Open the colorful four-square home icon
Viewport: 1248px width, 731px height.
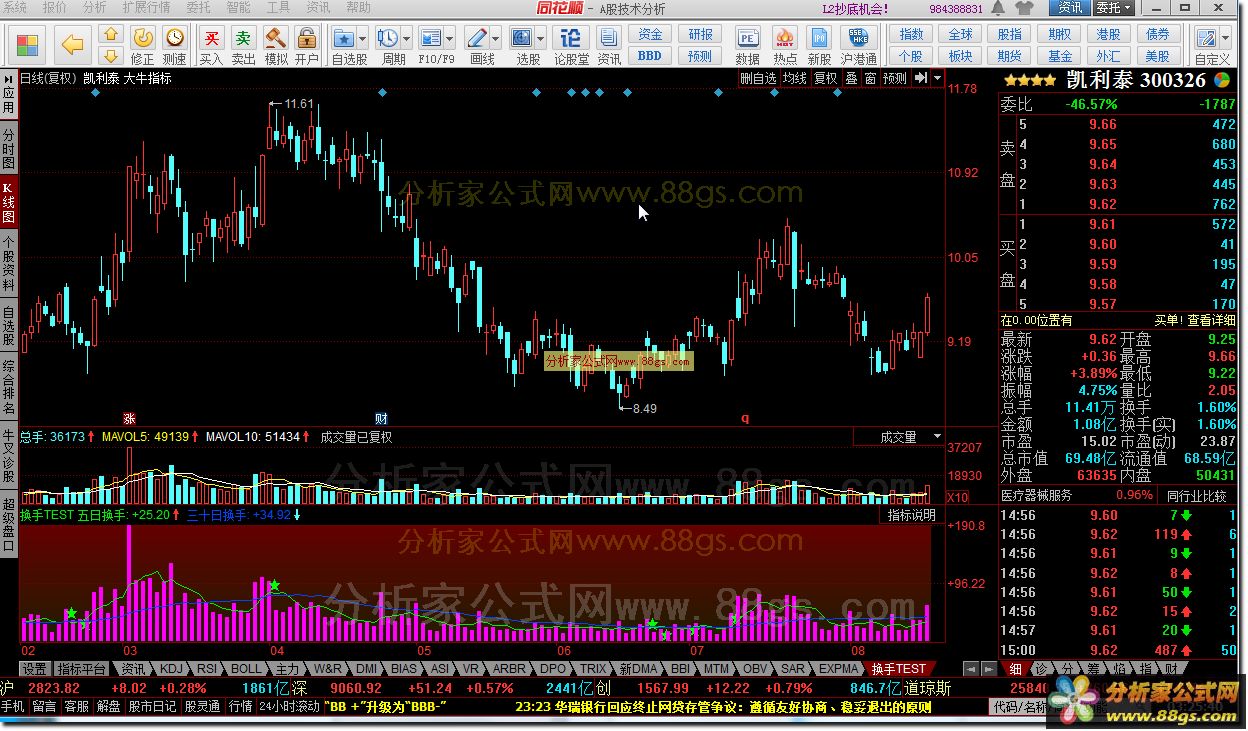tap(27, 44)
